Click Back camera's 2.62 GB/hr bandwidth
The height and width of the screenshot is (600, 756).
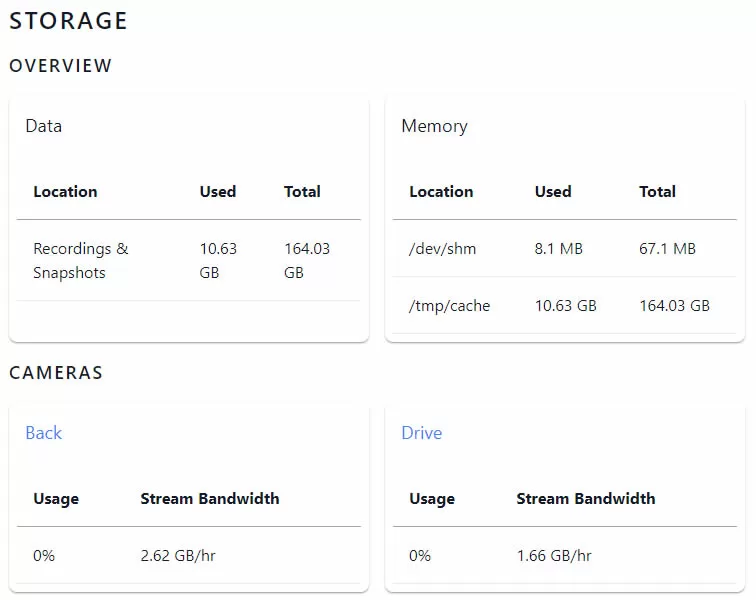point(178,556)
